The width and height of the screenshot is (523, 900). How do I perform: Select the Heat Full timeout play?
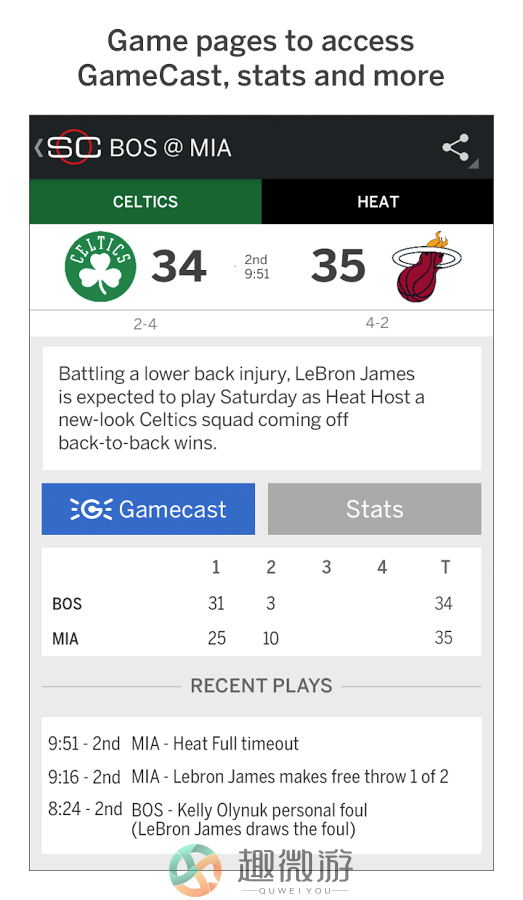(174, 744)
